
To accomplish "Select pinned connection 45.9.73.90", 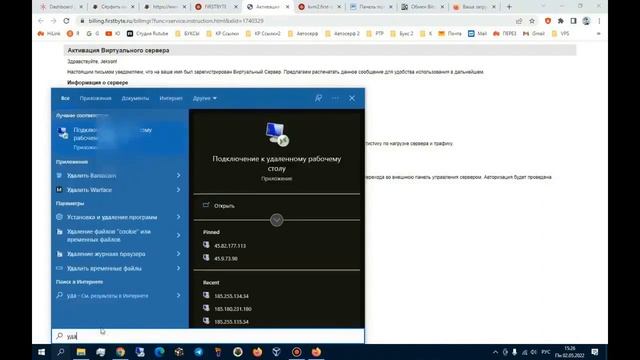I will click(226, 258).
